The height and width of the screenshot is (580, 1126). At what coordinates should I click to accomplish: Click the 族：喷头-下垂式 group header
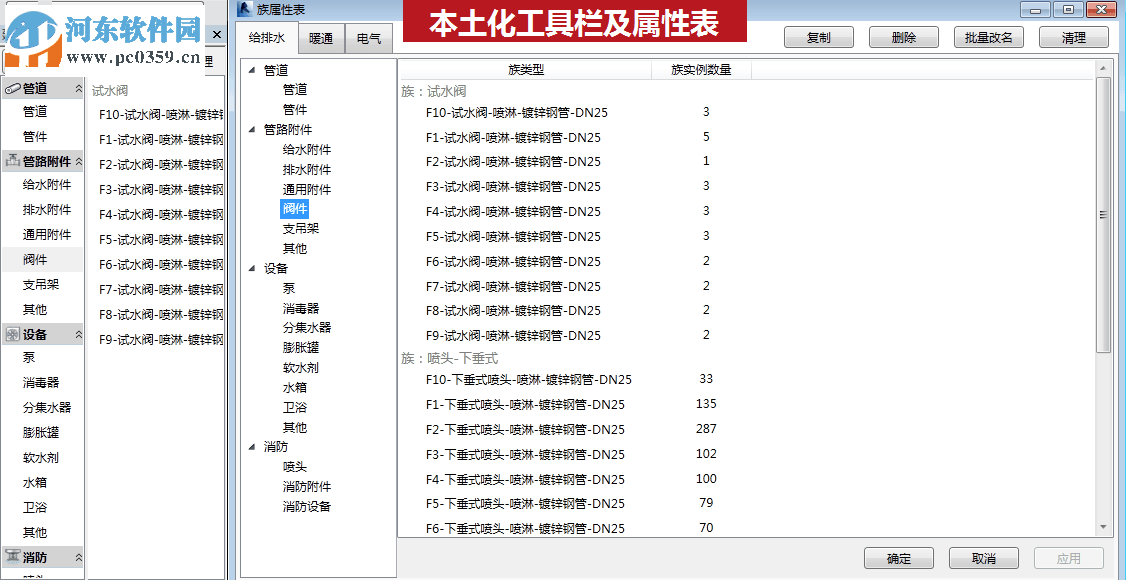click(449, 357)
